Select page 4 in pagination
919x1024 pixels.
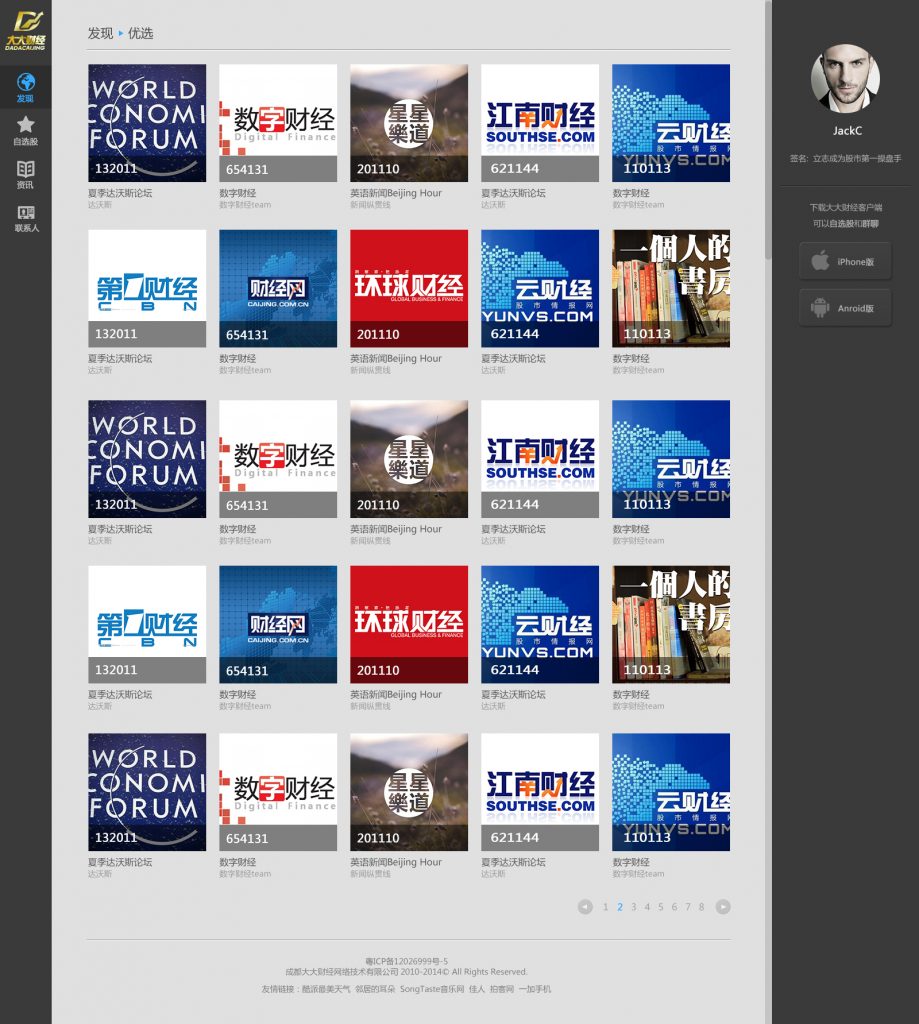coord(647,906)
